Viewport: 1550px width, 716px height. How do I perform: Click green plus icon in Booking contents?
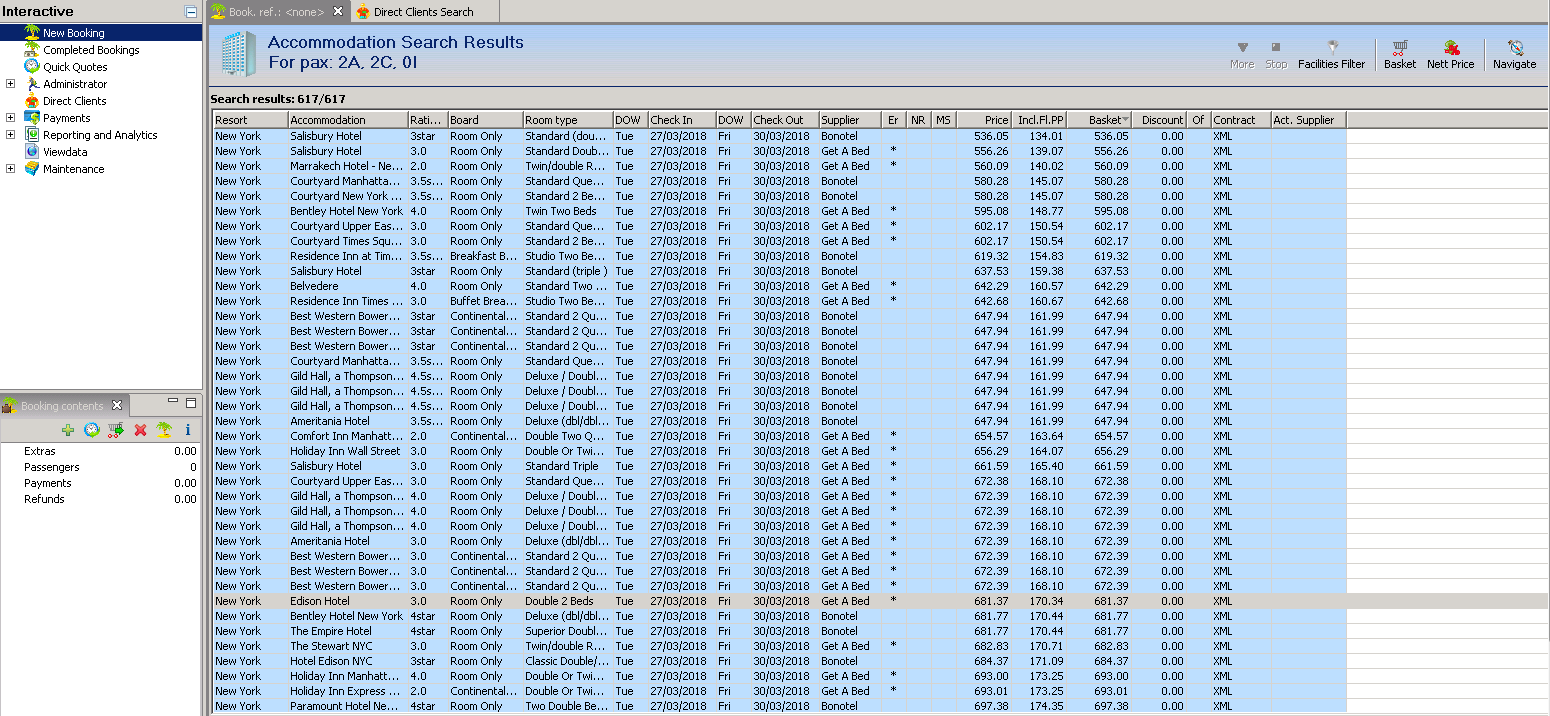tap(68, 430)
